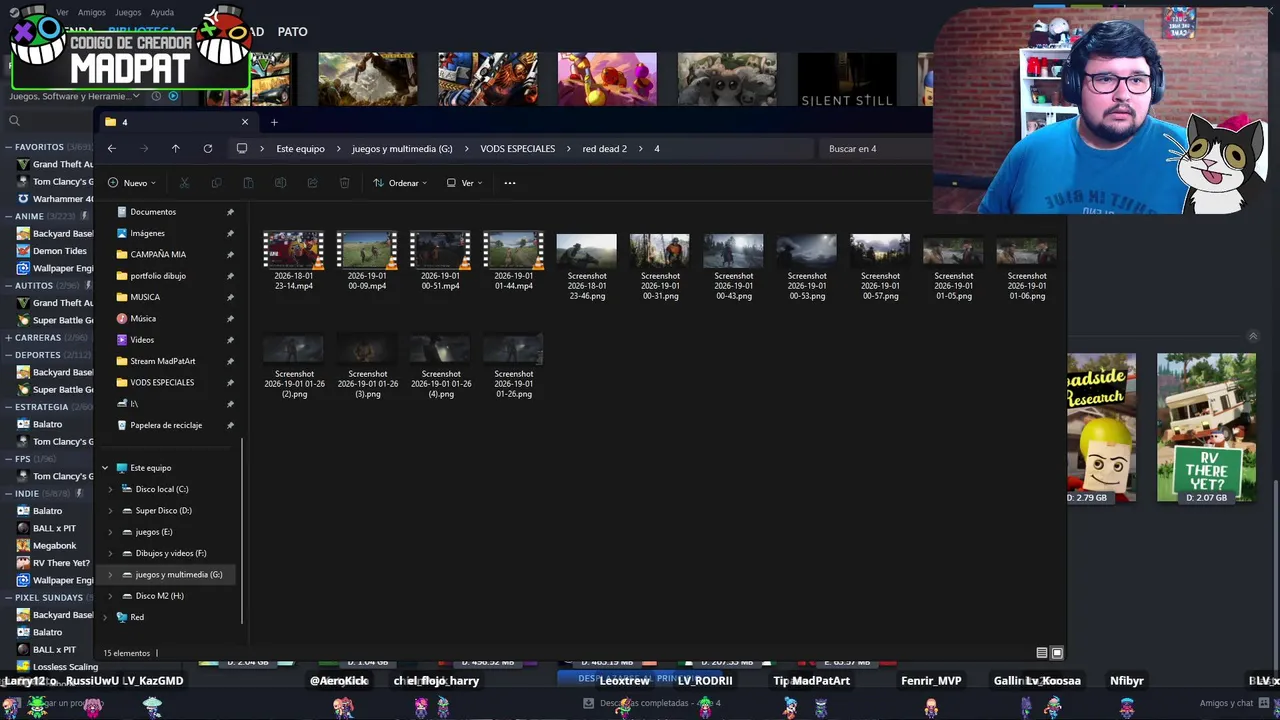Switch to large thumbnails view icon
The image size is (1280, 720).
(x=1057, y=653)
